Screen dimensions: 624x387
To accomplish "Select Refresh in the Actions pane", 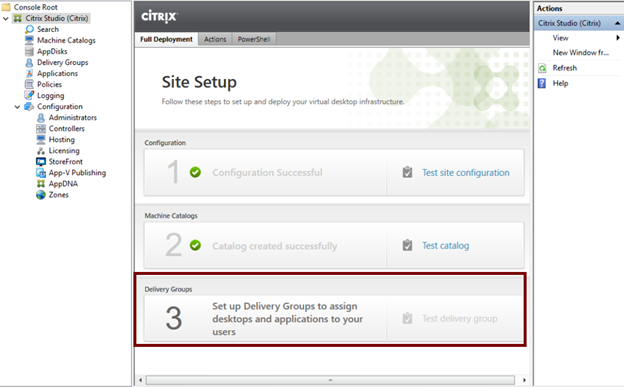I will tap(565, 68).
